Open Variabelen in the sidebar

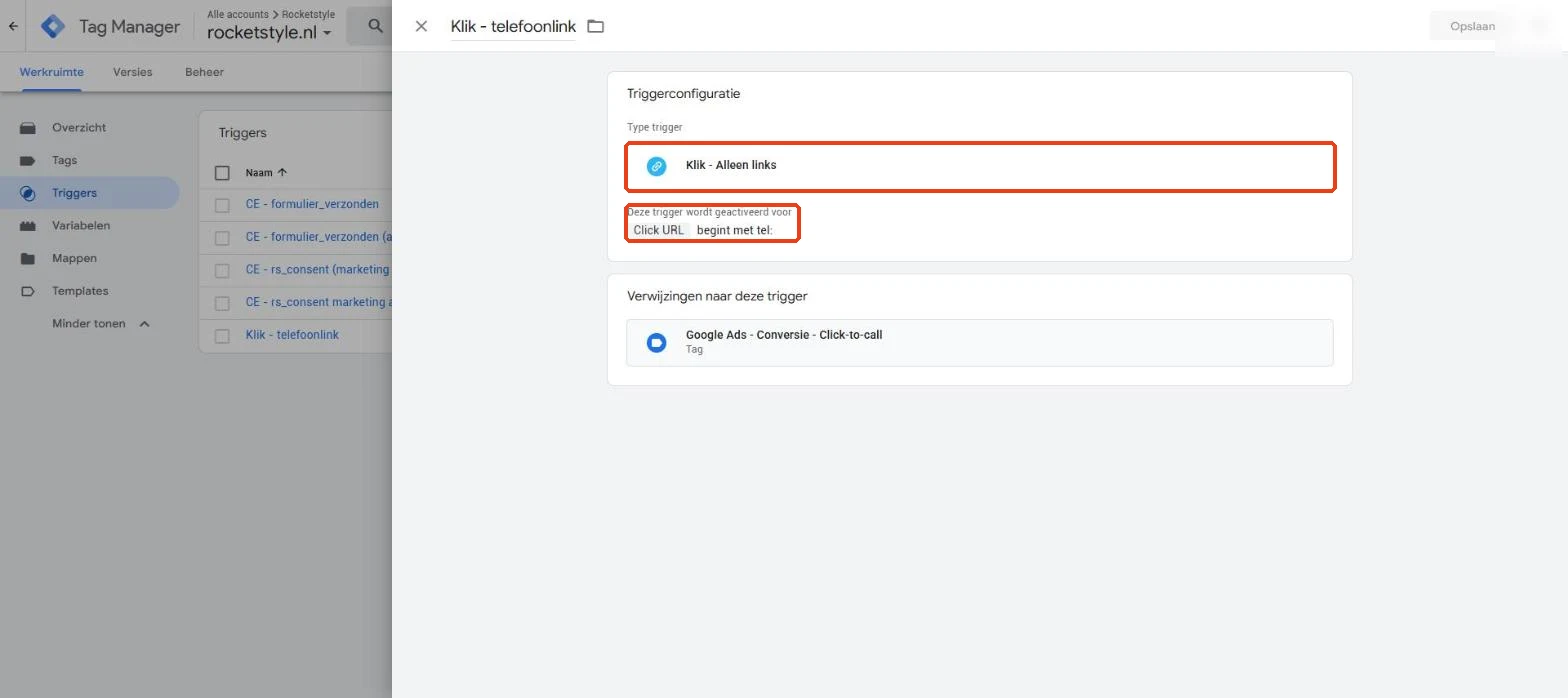point(81,226)
